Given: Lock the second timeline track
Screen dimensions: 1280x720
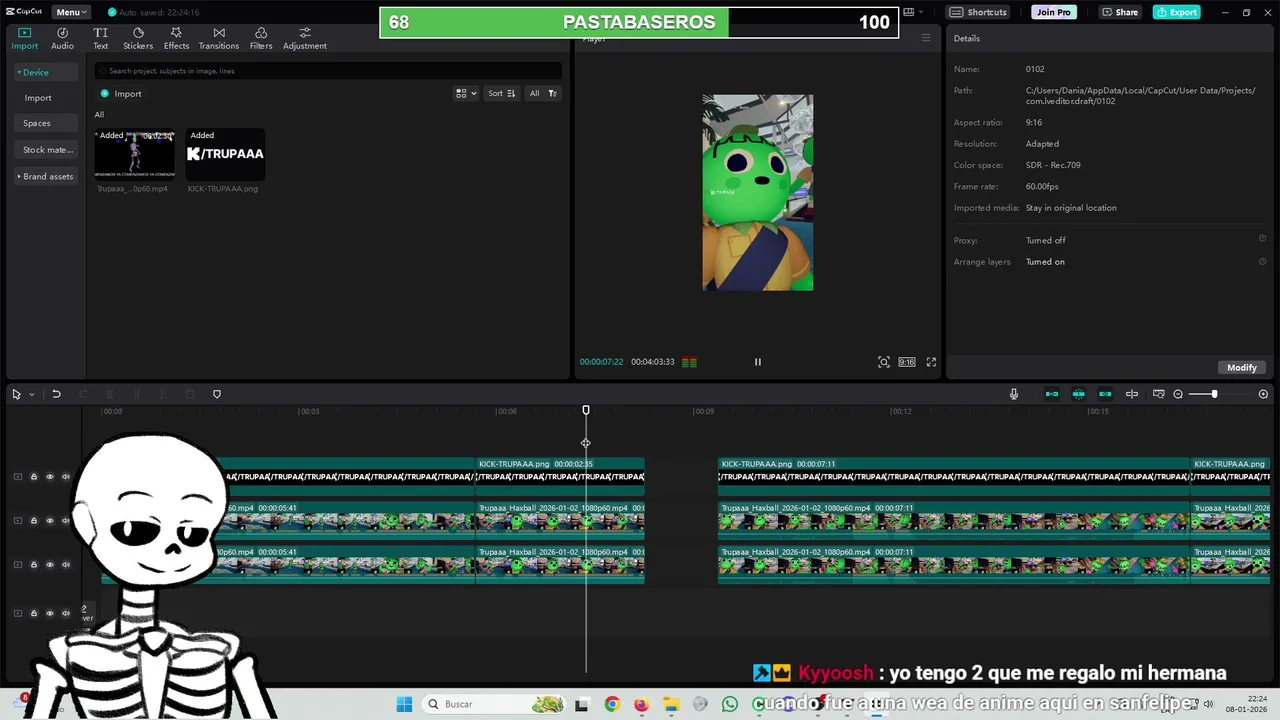Looking at the screenshot, I should point(33,520).
